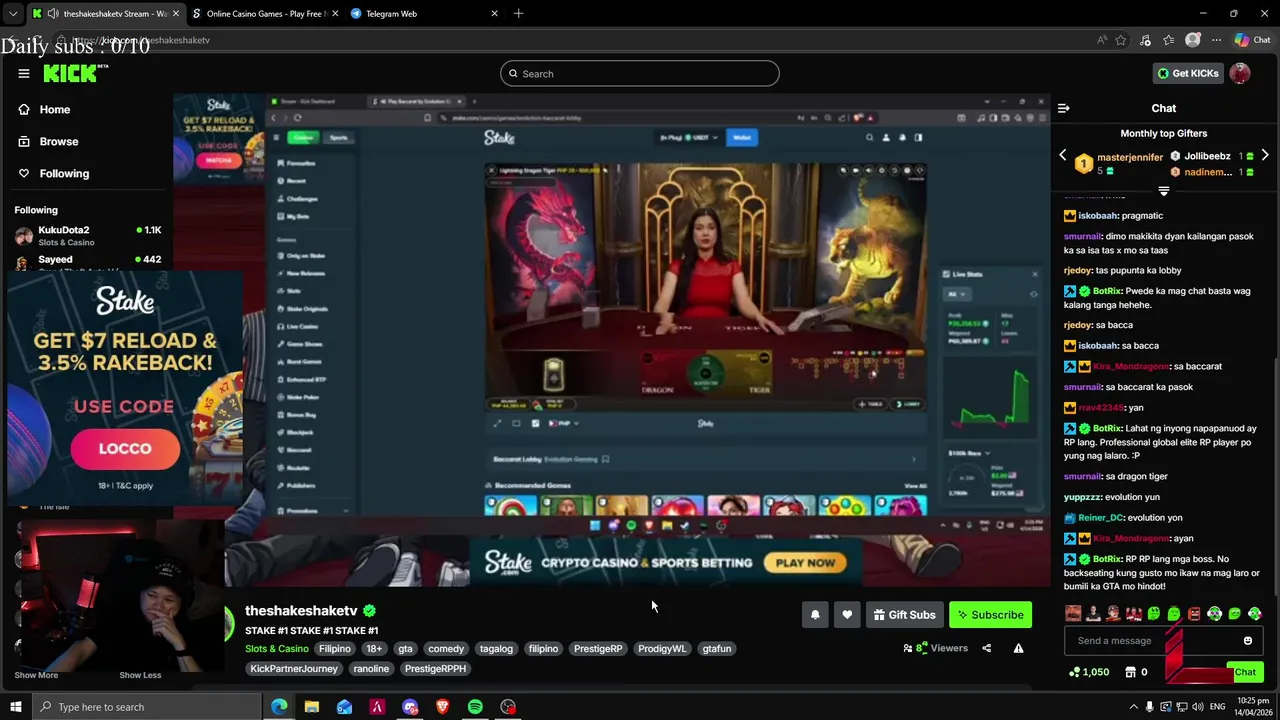Select the Filipino language tag
This screenshot has width=1280, height=720.
click(335, 648)
